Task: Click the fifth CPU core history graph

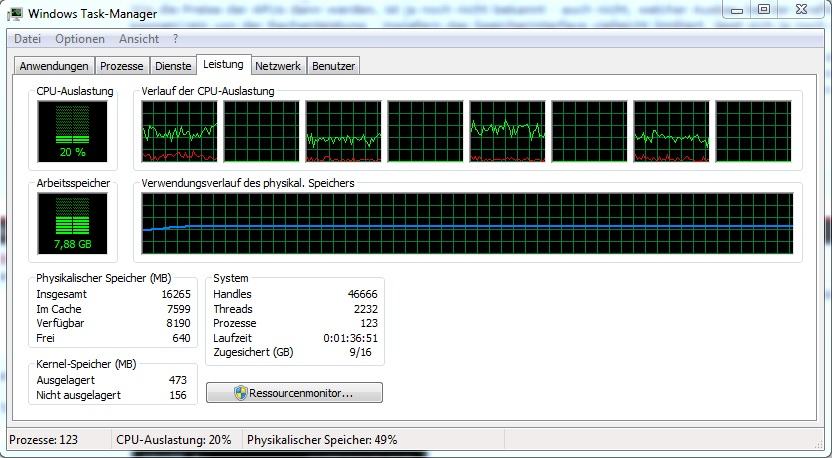Action: [507, 131]
